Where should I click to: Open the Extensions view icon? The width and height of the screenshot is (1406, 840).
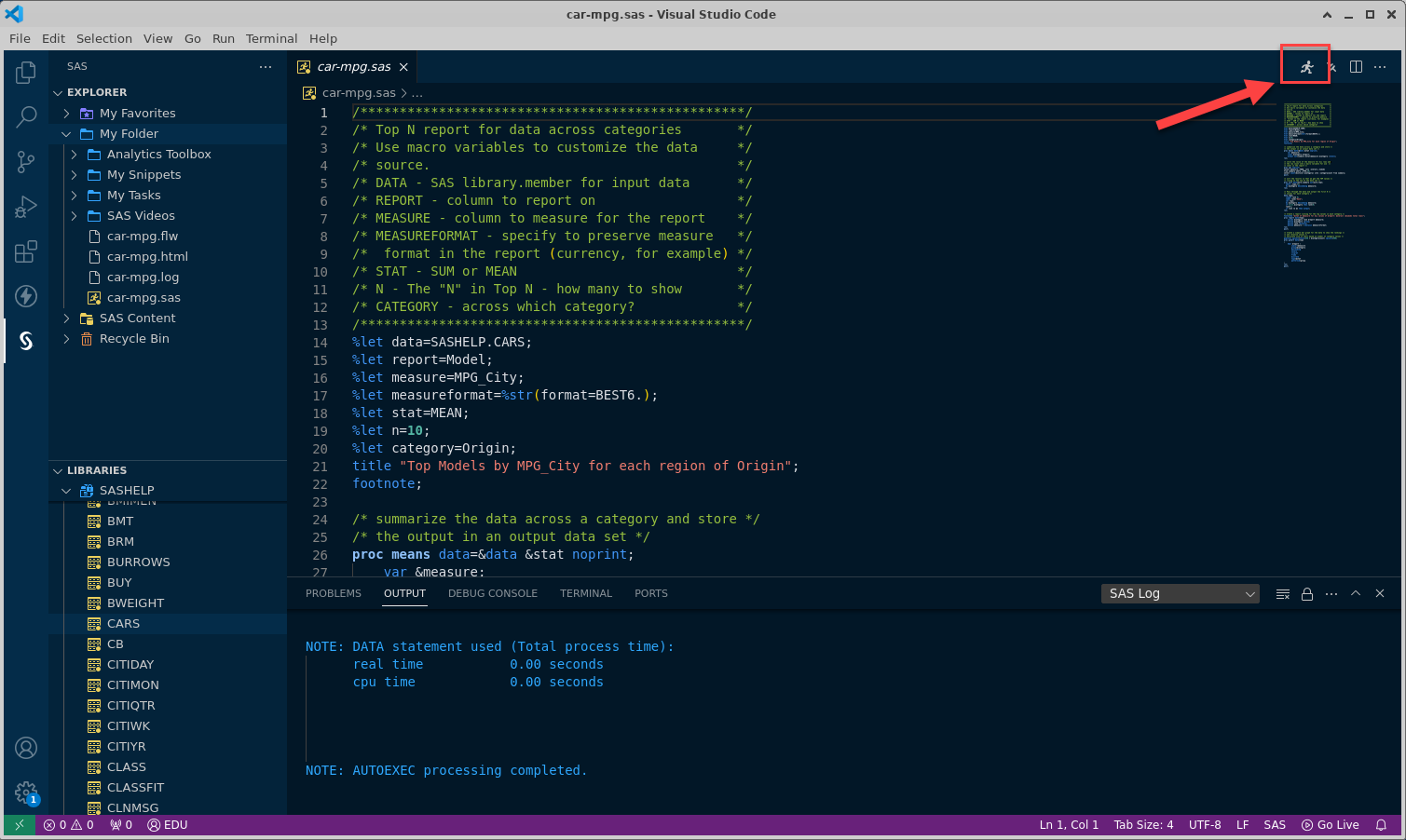coord(26,251)
